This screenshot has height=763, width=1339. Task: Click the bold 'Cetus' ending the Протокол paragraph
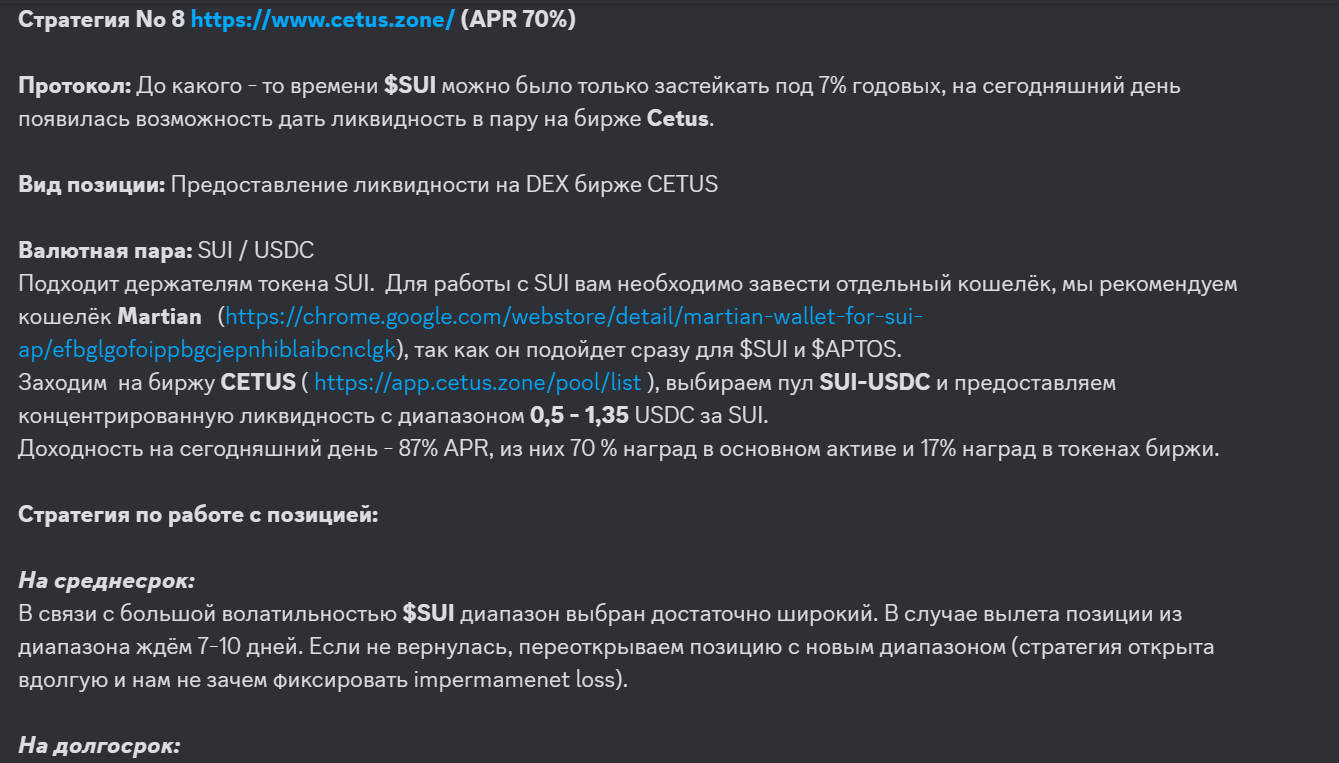click(x=677, y=119)
